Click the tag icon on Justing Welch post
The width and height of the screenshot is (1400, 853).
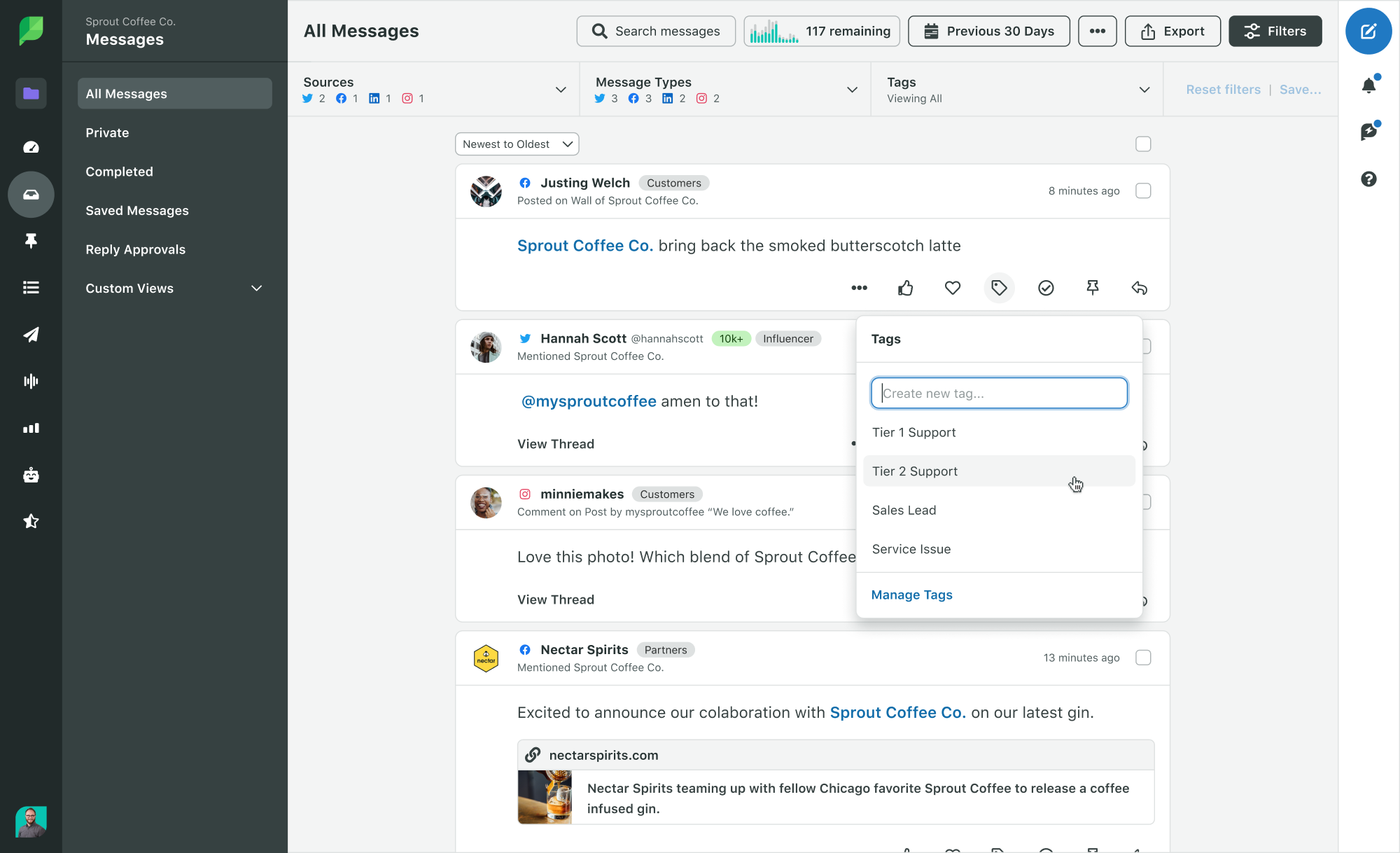tap(998, 288)
